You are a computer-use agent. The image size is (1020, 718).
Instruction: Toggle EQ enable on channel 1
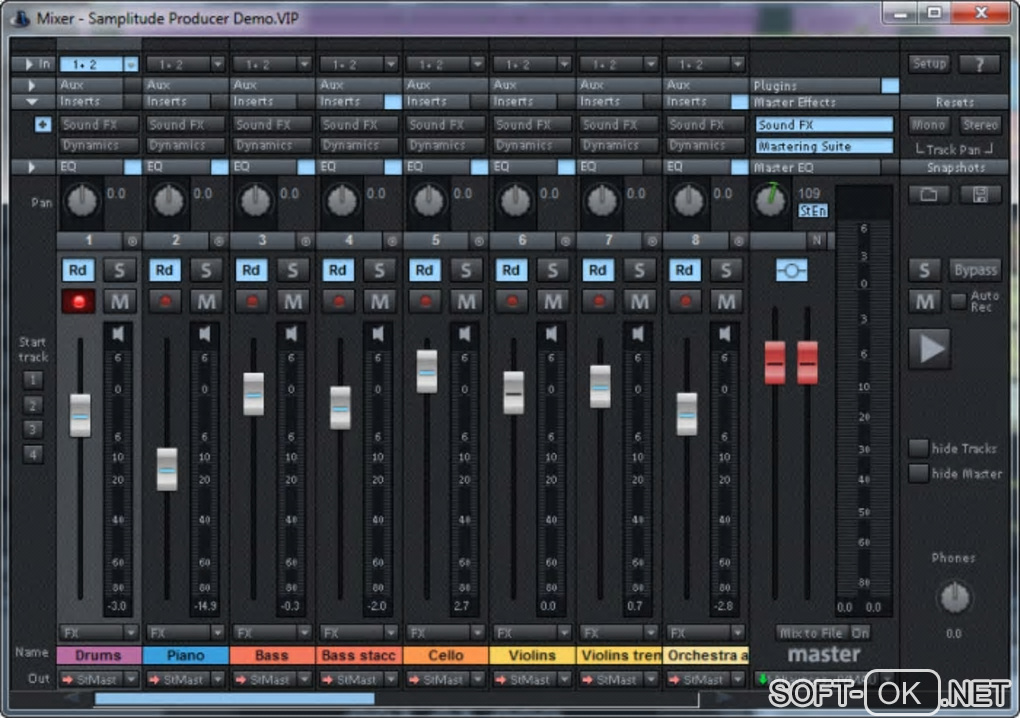tap(133, 167)
